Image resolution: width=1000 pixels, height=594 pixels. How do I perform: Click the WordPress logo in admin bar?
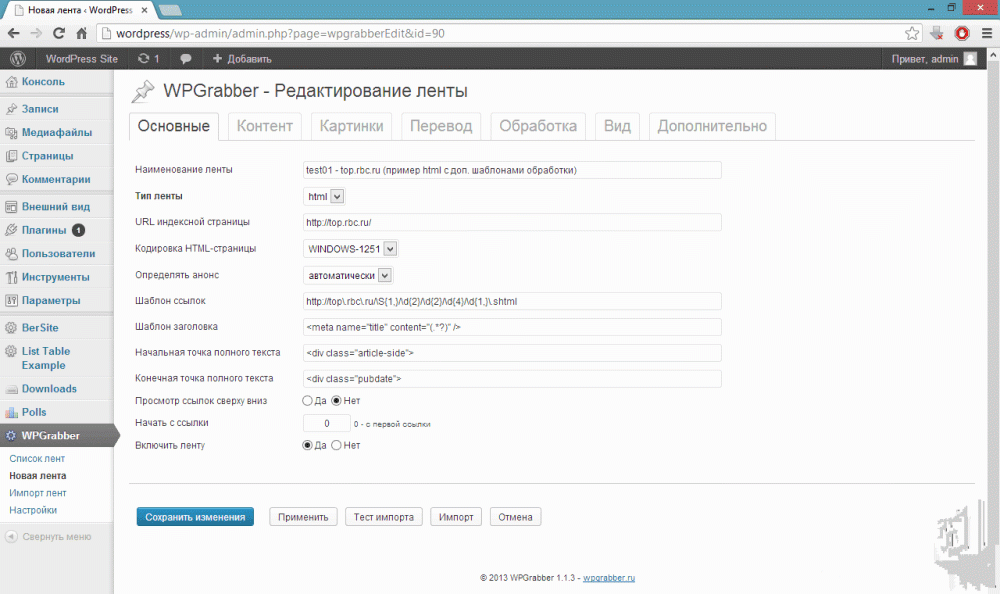click(17, 59)
